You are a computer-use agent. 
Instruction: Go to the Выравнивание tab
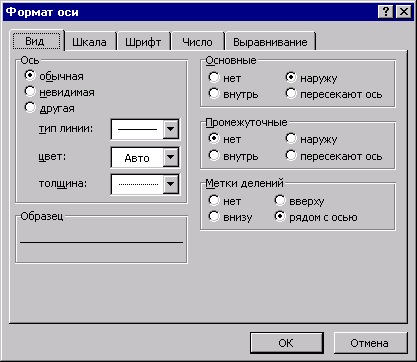coord(270,42)
